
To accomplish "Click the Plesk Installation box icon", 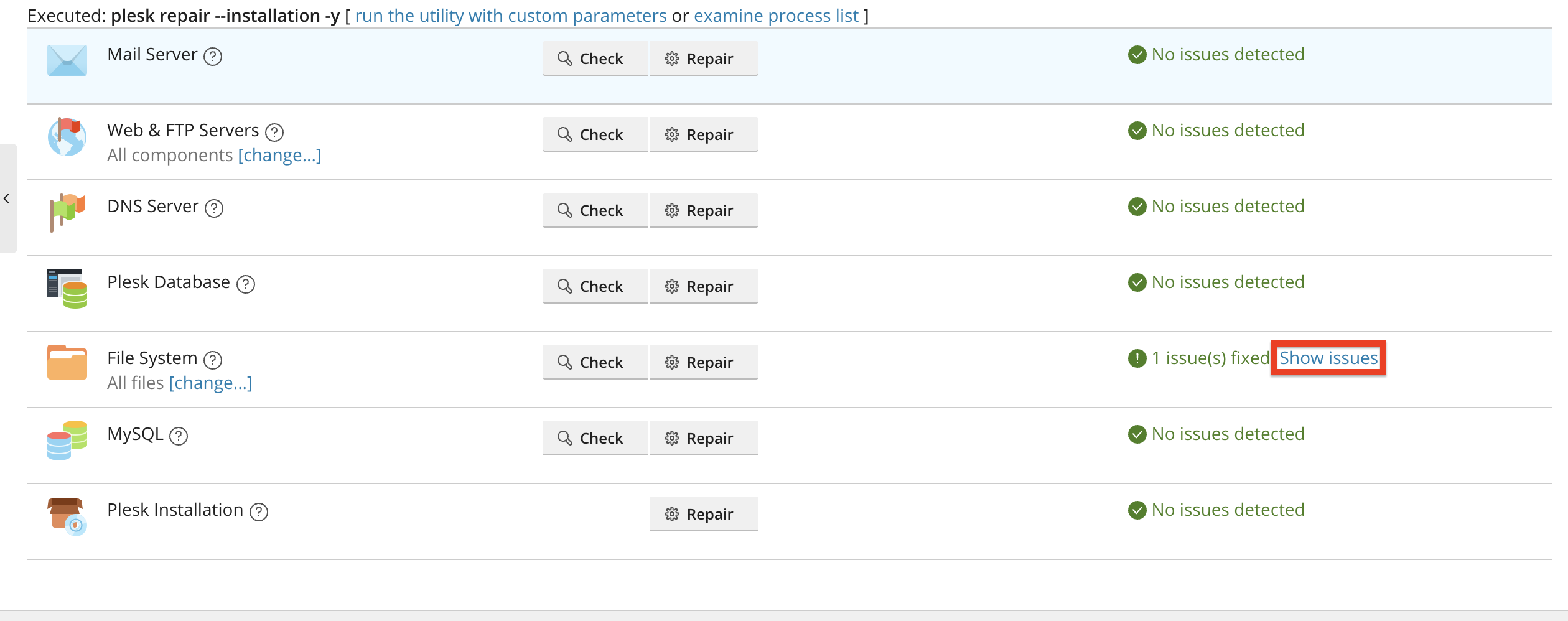I will pos(67,516).
